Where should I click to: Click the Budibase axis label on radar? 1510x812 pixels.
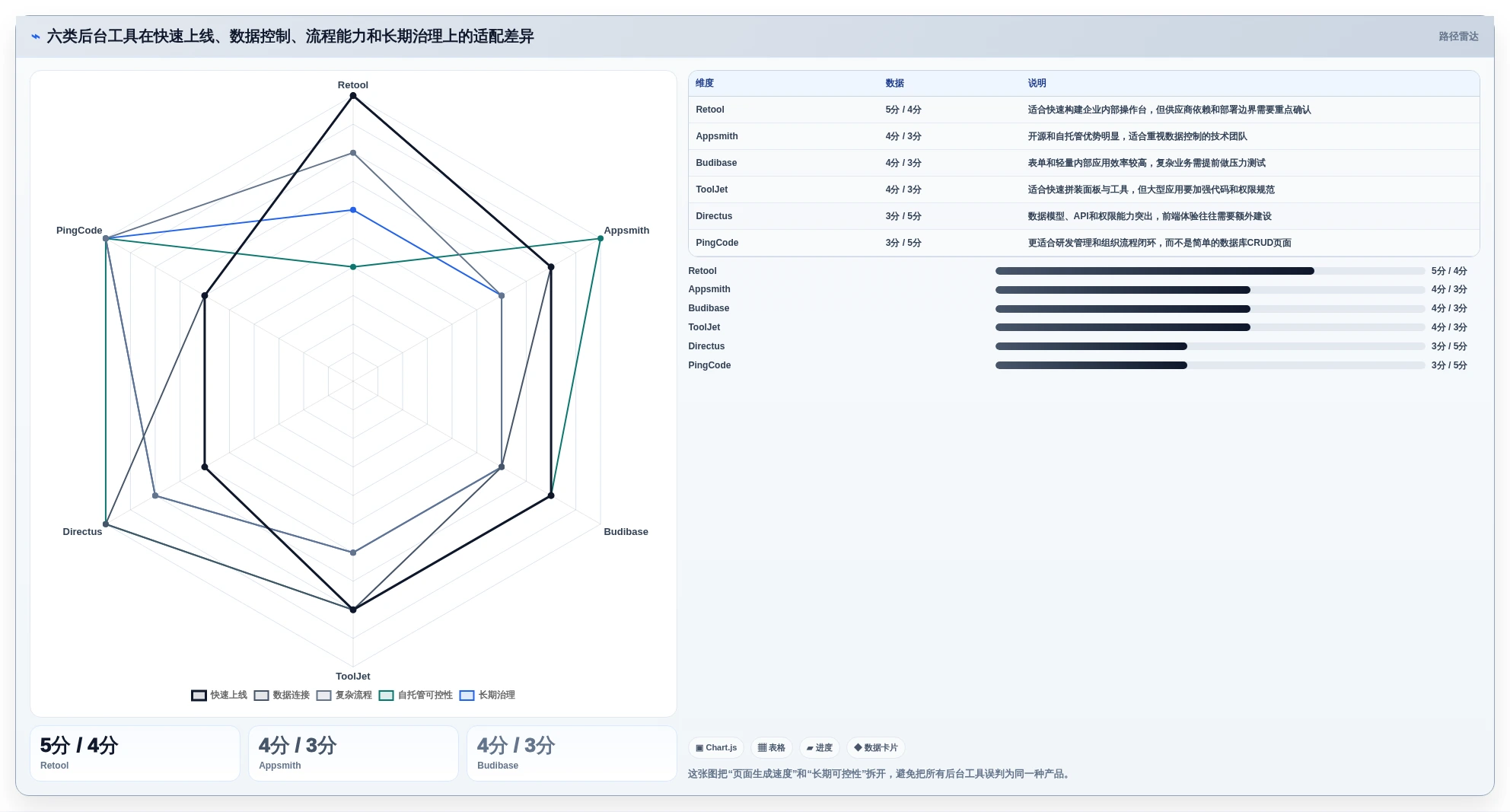[x=626, y=532]
